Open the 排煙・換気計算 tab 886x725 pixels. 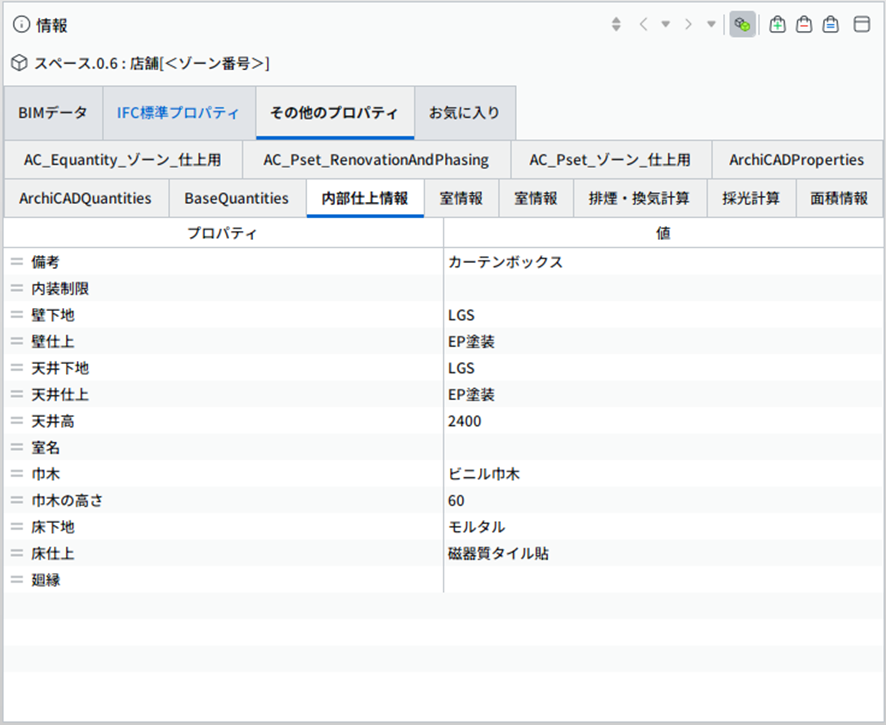tap(640, 198)
